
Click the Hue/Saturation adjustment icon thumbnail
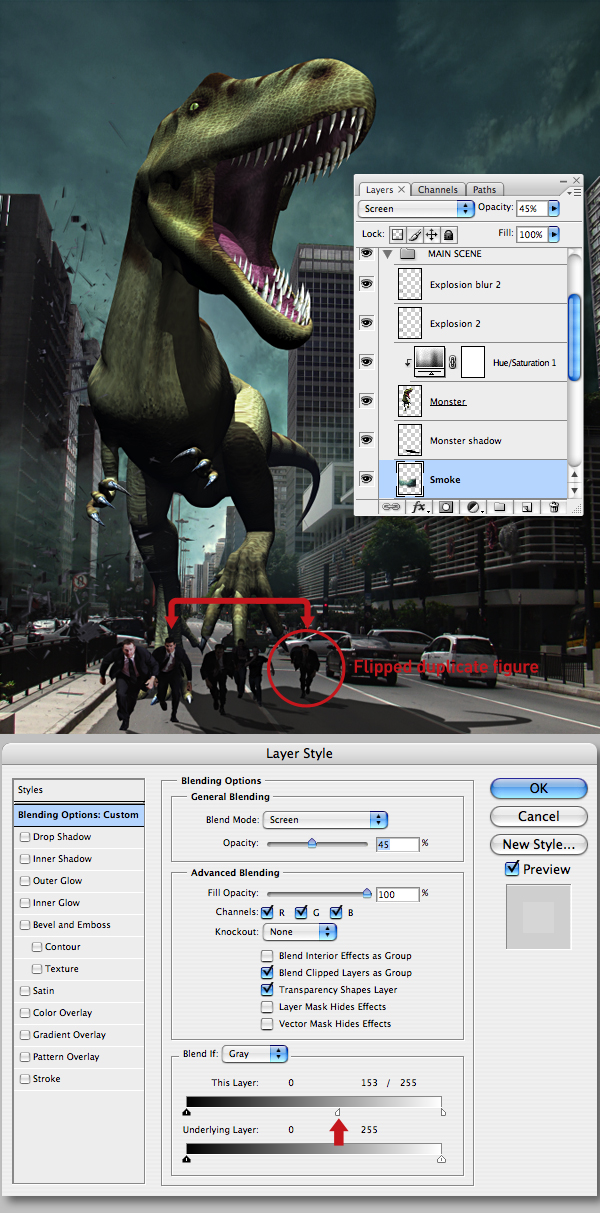click(x=429, y=362)
